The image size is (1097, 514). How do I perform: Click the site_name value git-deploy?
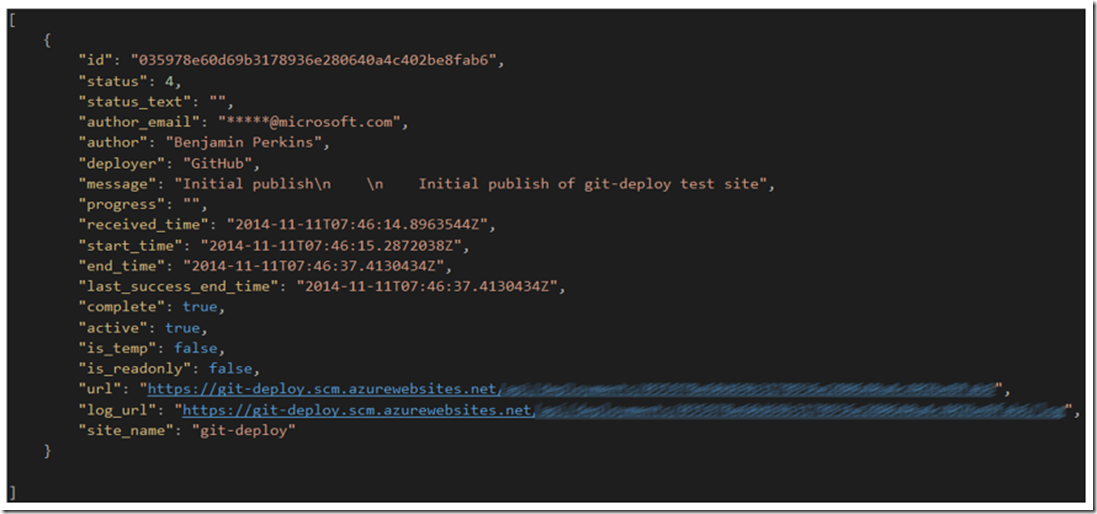click(243, 430)
